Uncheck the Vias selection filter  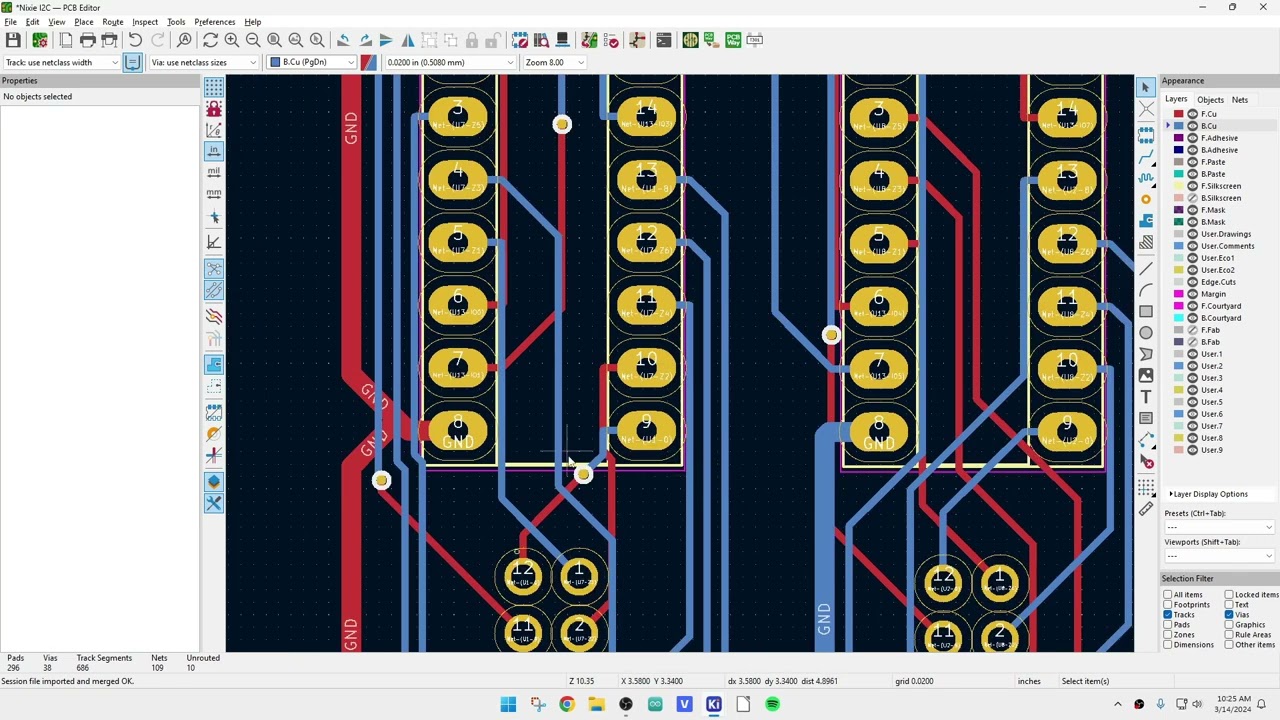click(1228, 615)
